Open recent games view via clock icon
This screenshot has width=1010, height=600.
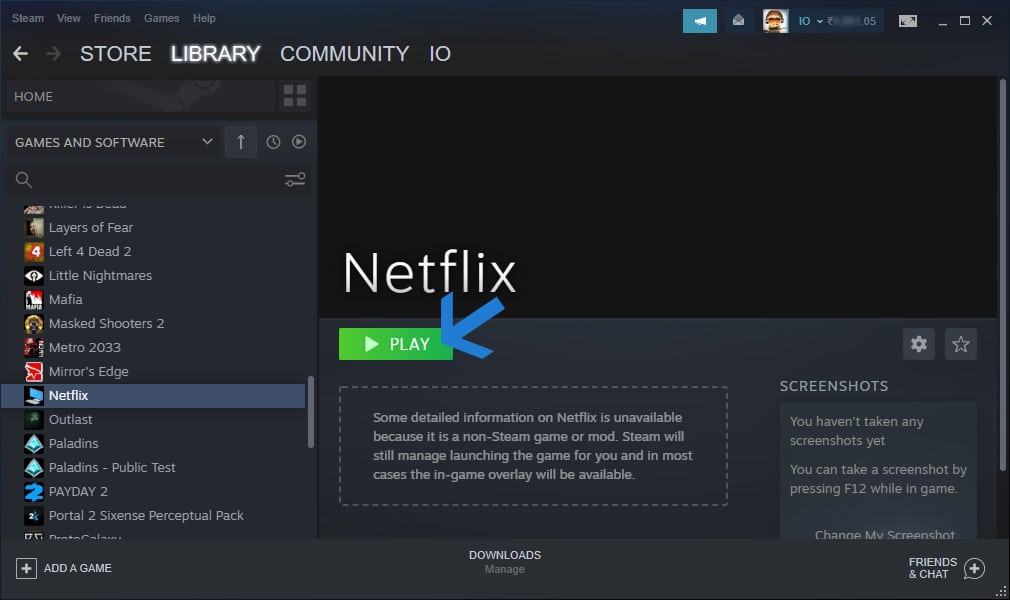pyautogui.click(x=272, y=141)
